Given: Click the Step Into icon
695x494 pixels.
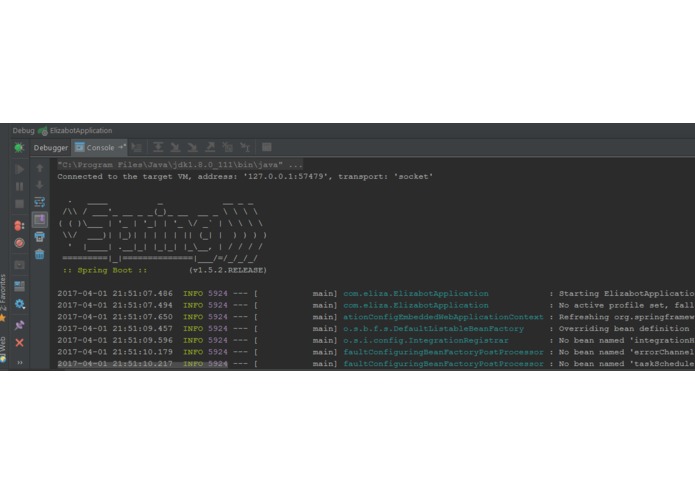Looking at the screenshot, I should pyautogui.click(x=175, y=147).
